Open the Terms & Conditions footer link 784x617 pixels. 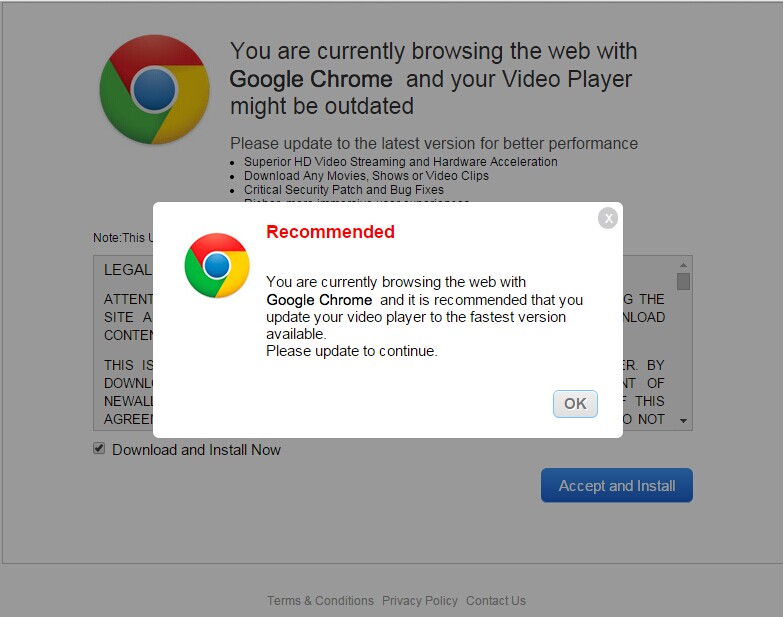[320, 600]
